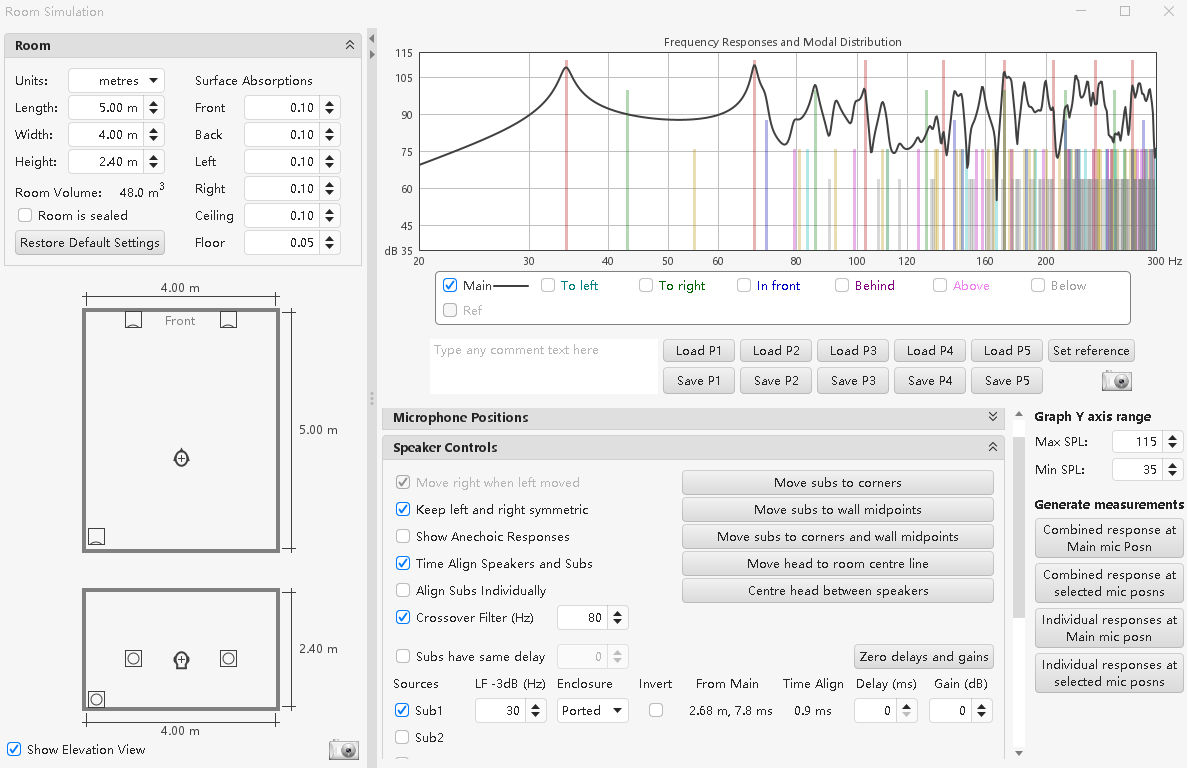Click the comment text field
Viewport: 1187px width, 768px height.
[544, 366]
